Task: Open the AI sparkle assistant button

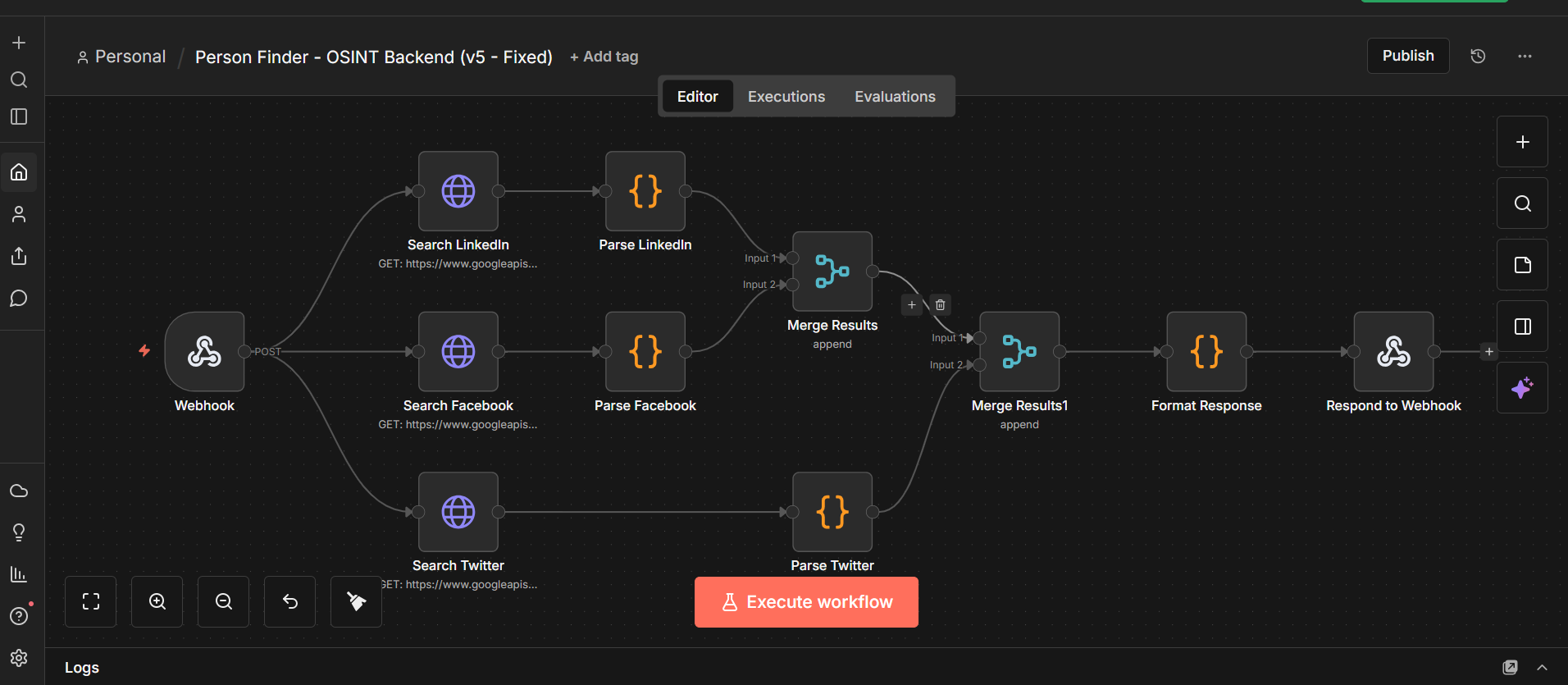Action: (1523, 388)
